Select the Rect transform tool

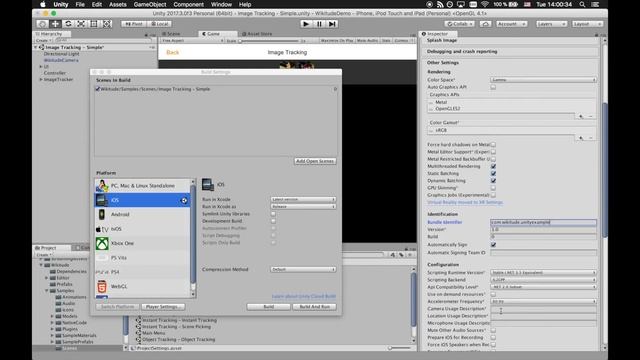tap(94, 24)
